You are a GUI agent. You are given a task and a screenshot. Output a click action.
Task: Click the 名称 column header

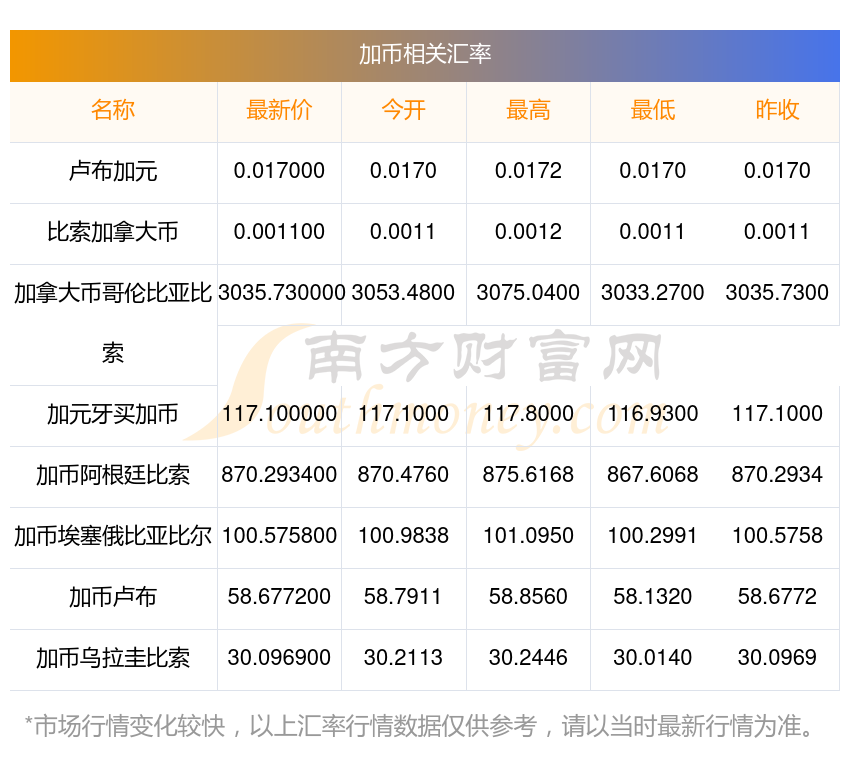click(113, 110)
